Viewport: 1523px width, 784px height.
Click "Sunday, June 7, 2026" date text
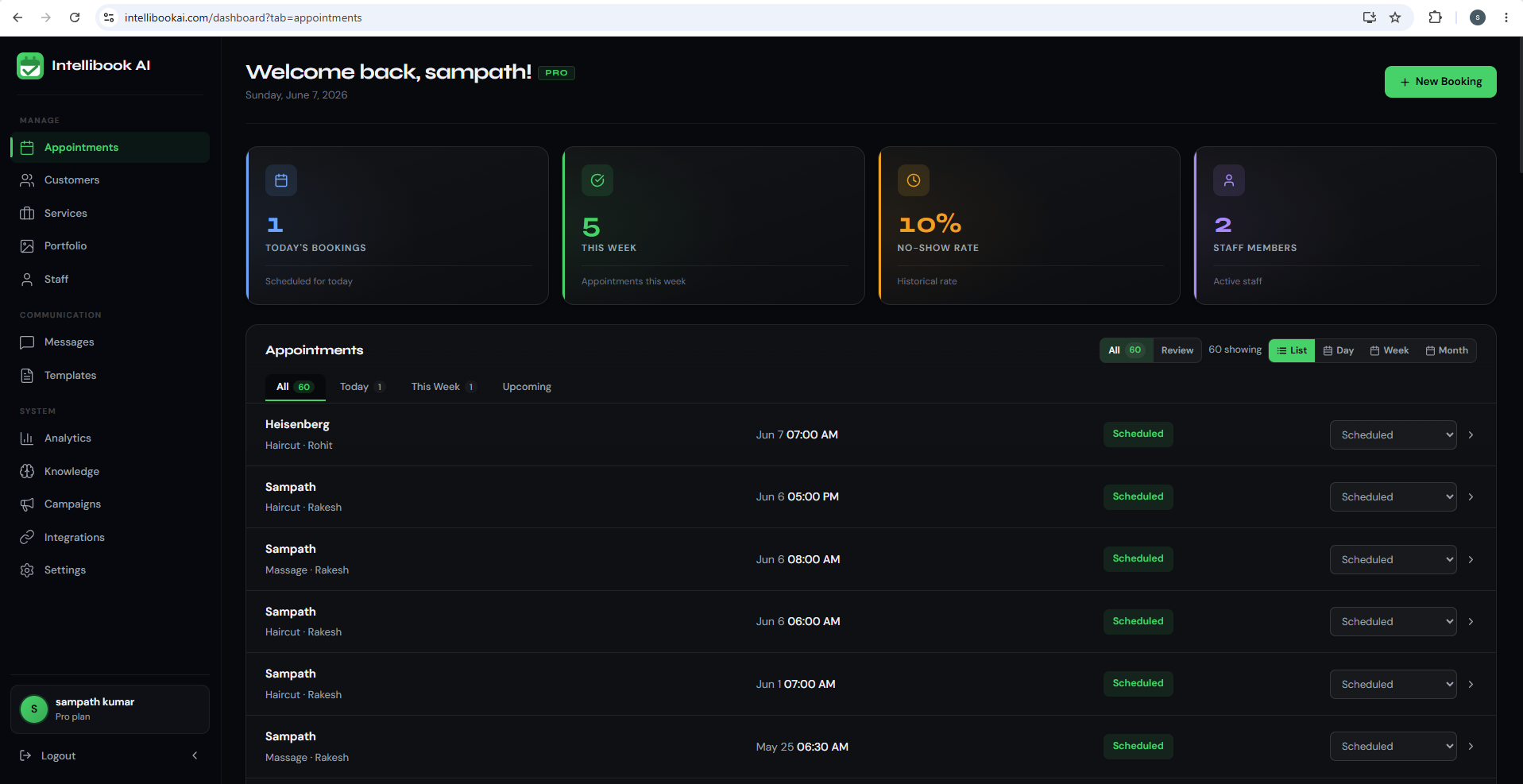[x=296, y=95]
